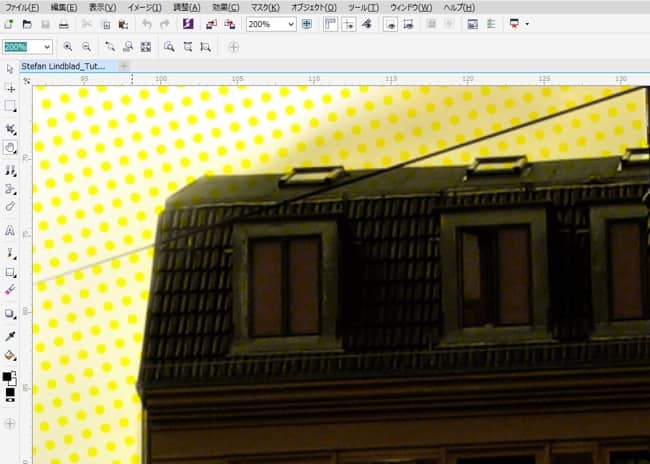Click the Zoom In magnifier icon
The image size is (650, 464).
pos(68,46)
